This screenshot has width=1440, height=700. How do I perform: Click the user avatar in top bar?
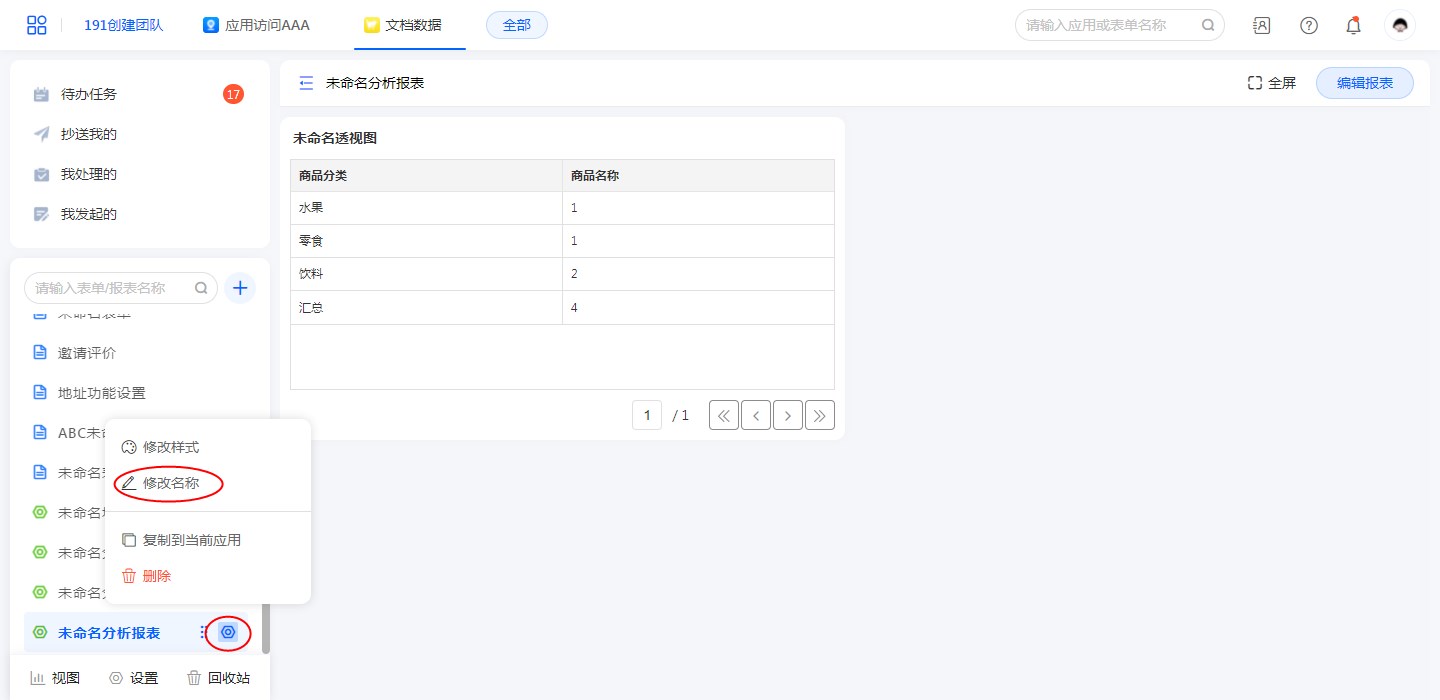coord(1399,25)
